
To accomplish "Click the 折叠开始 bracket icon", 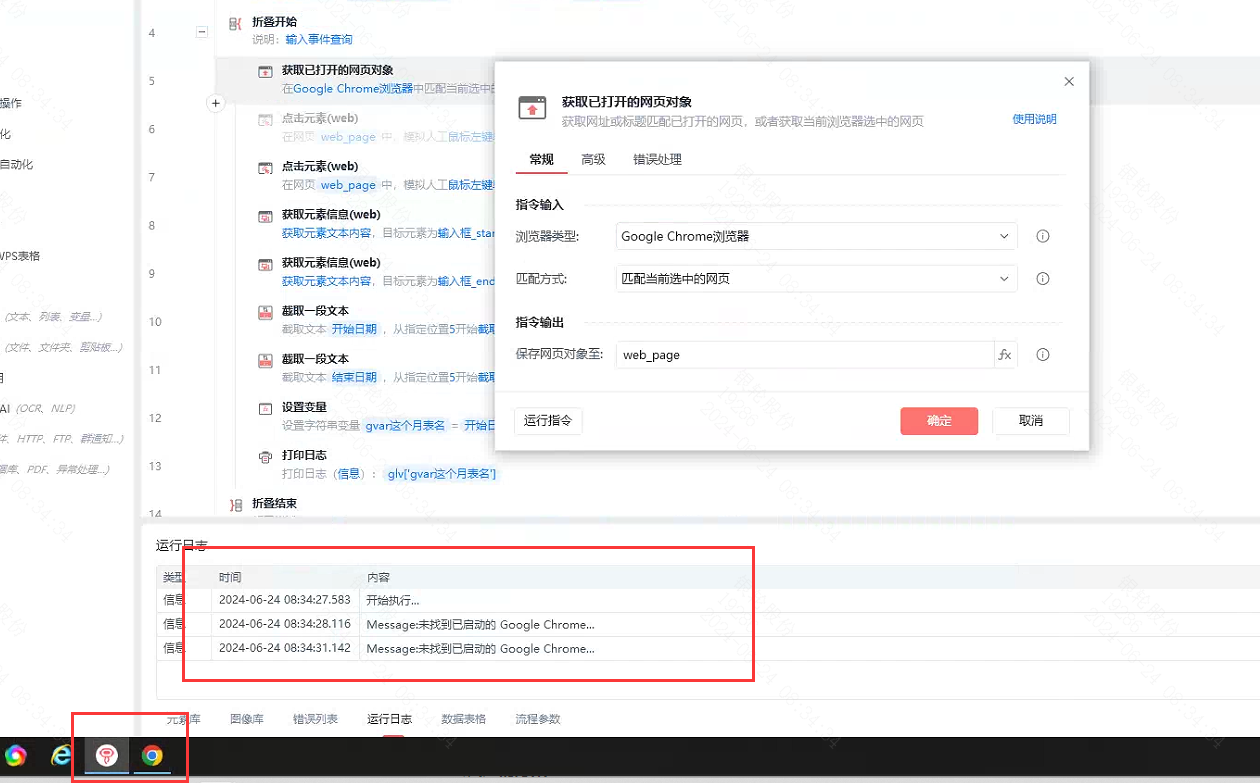I will (235, 23).
